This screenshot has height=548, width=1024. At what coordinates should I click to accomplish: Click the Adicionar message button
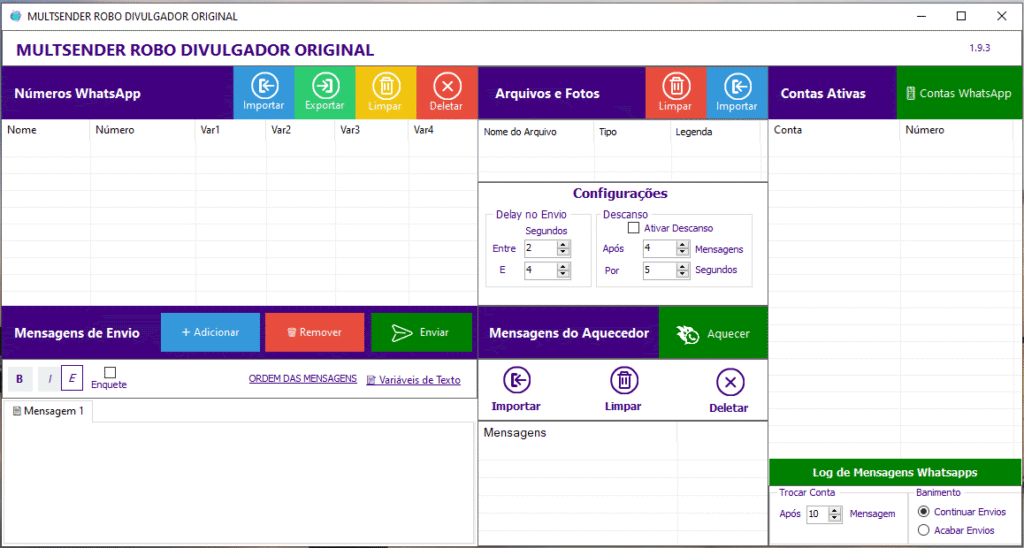[x=210, y=332]
